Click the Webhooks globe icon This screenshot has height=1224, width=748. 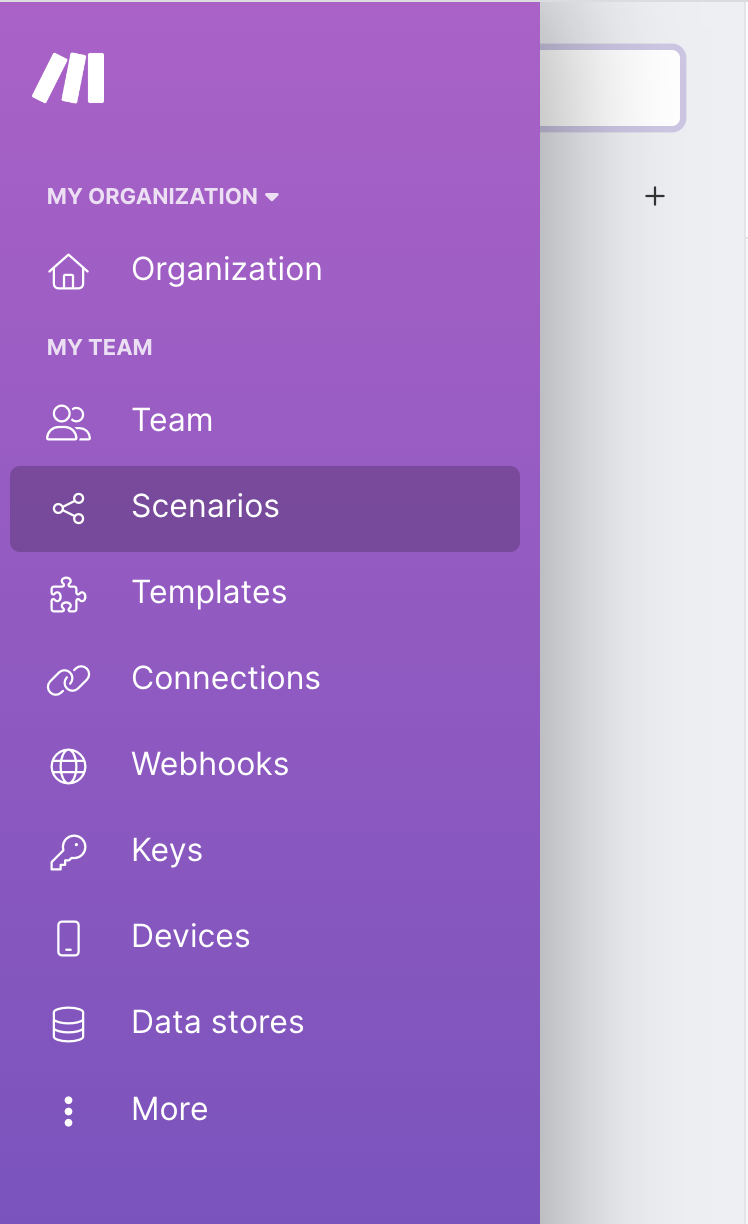click(x=68, y=766)
